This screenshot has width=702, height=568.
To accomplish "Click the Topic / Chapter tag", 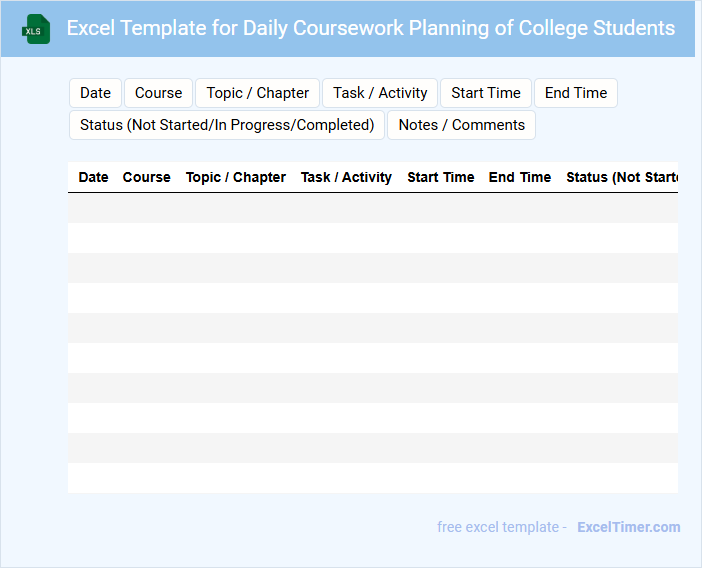I will (257, 93).
